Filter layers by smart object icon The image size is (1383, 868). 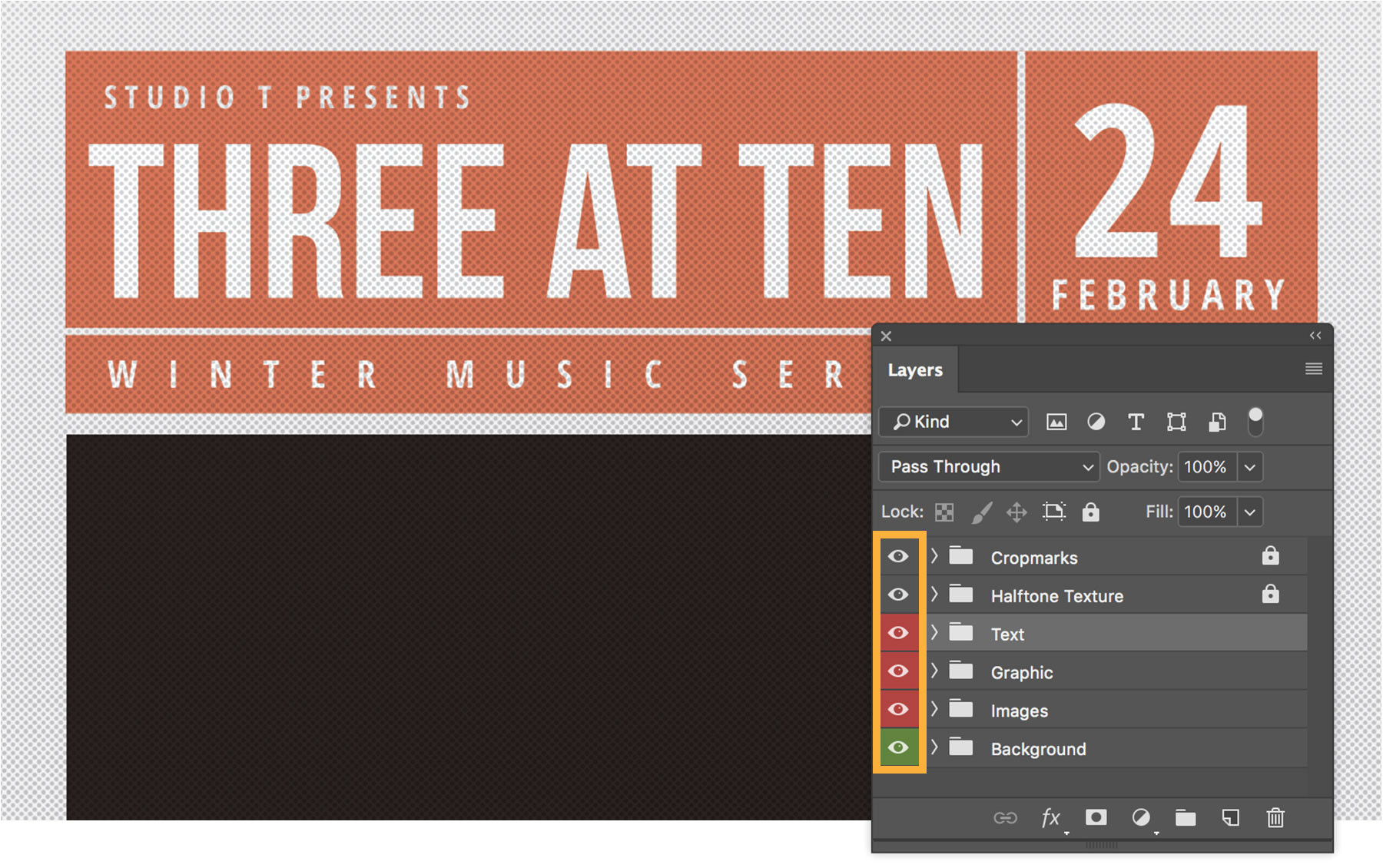(x=1217, y=422)
